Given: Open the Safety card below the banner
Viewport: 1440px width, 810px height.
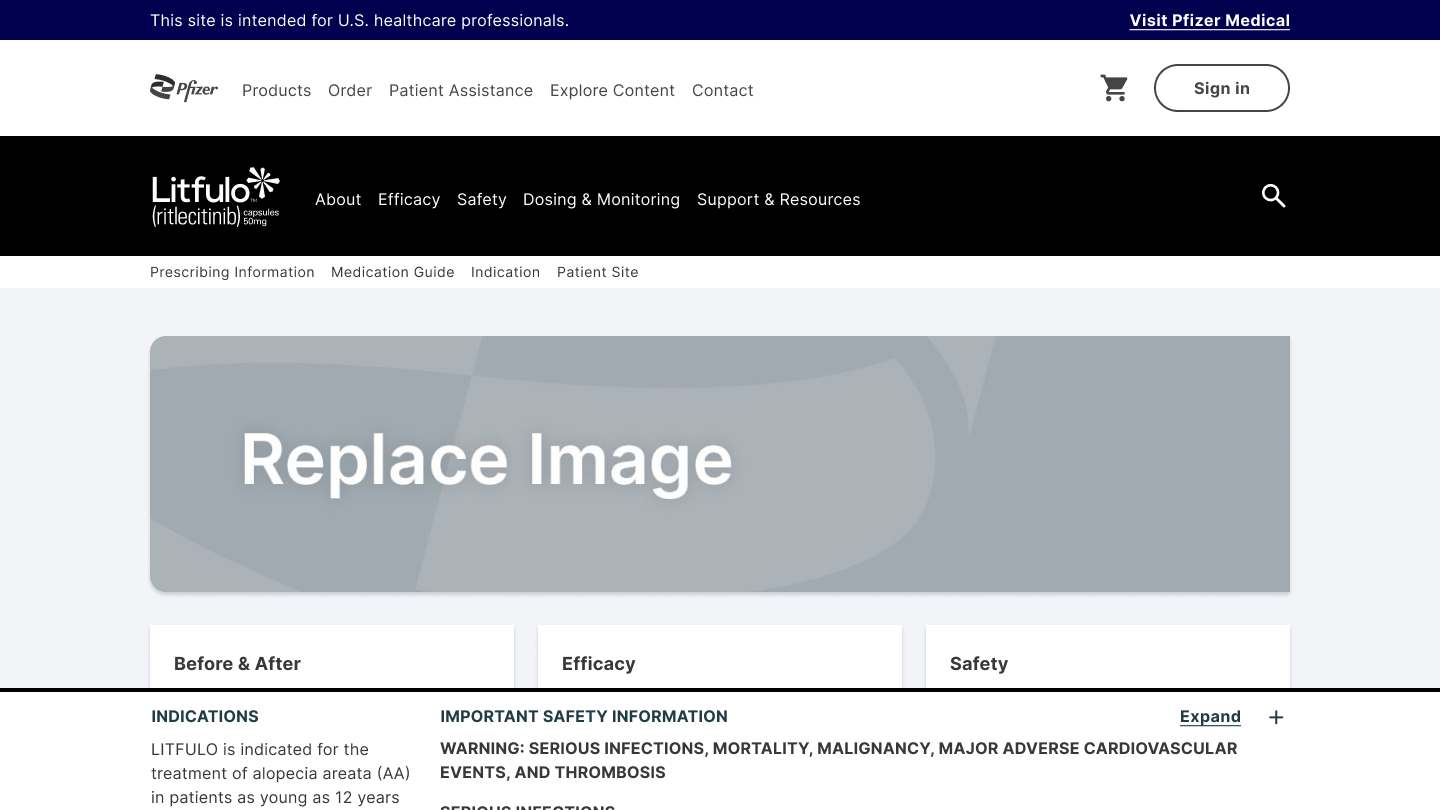Looking at the screenshot, I should 1108,657.
